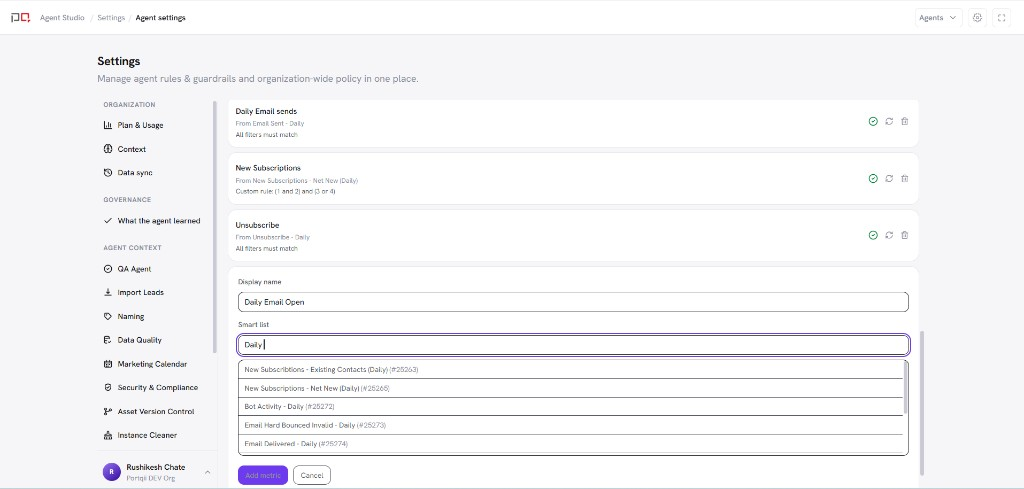The width and height of the screenshot is (1024, 489).
Task: Click the QA Agent icon
Action: [x=108, y=269]
